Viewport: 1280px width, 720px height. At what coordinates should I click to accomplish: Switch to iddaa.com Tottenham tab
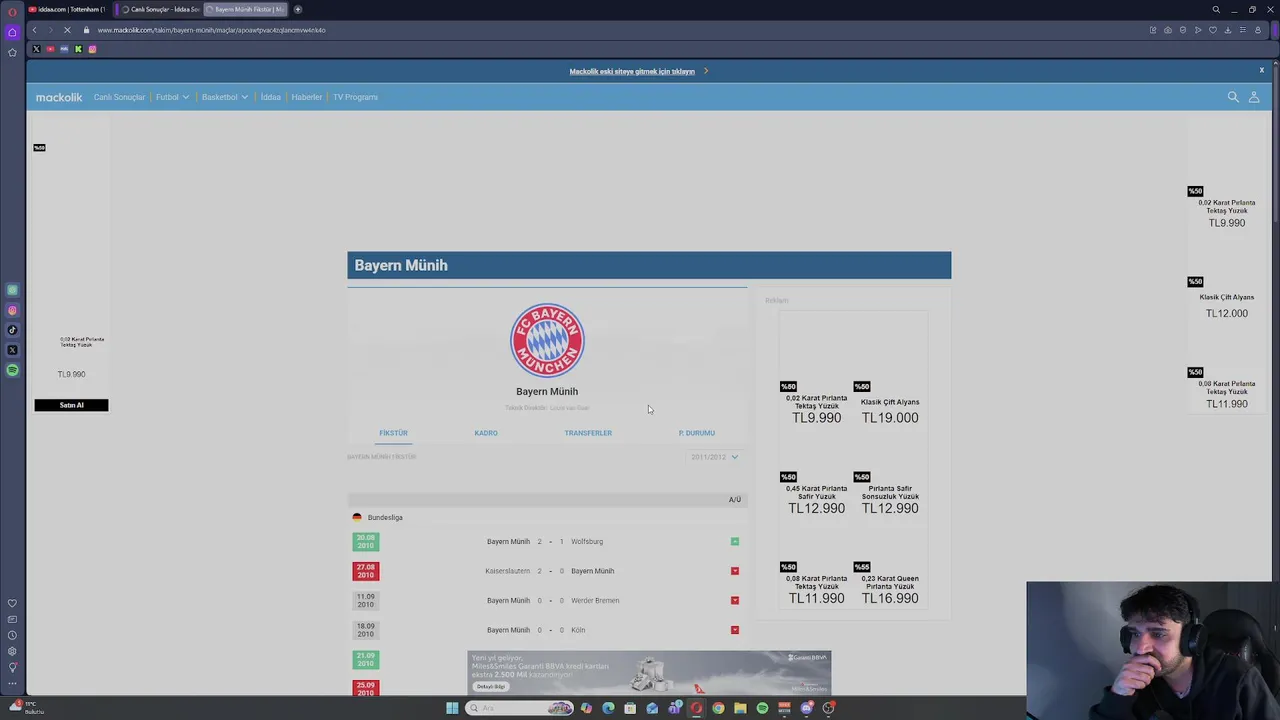[x=68, y=9]
